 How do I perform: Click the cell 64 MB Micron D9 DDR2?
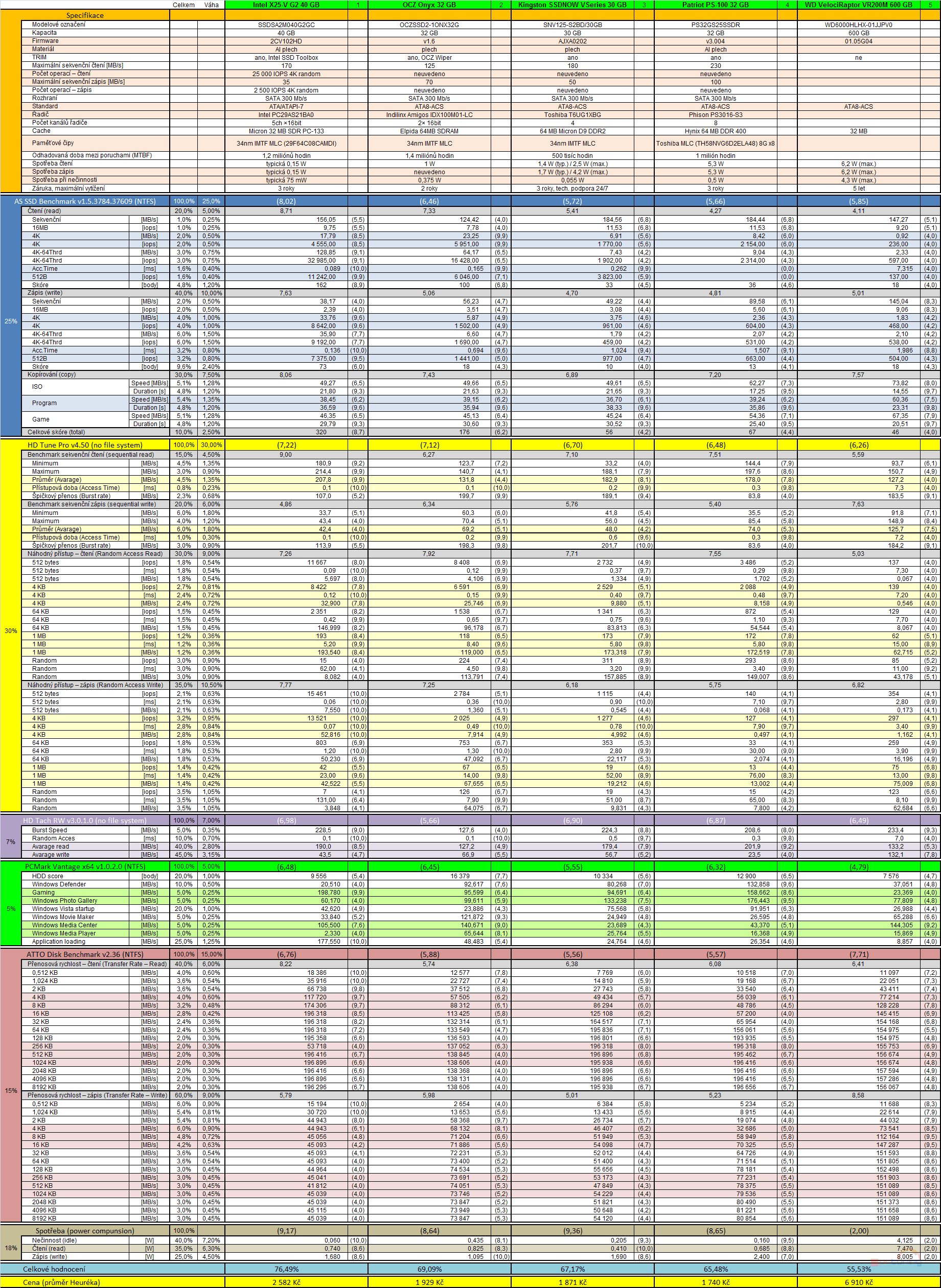click(572, 131)
